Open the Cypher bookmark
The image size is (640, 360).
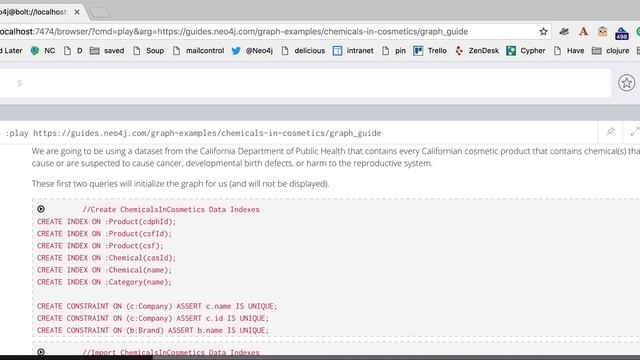coord(526,51)
